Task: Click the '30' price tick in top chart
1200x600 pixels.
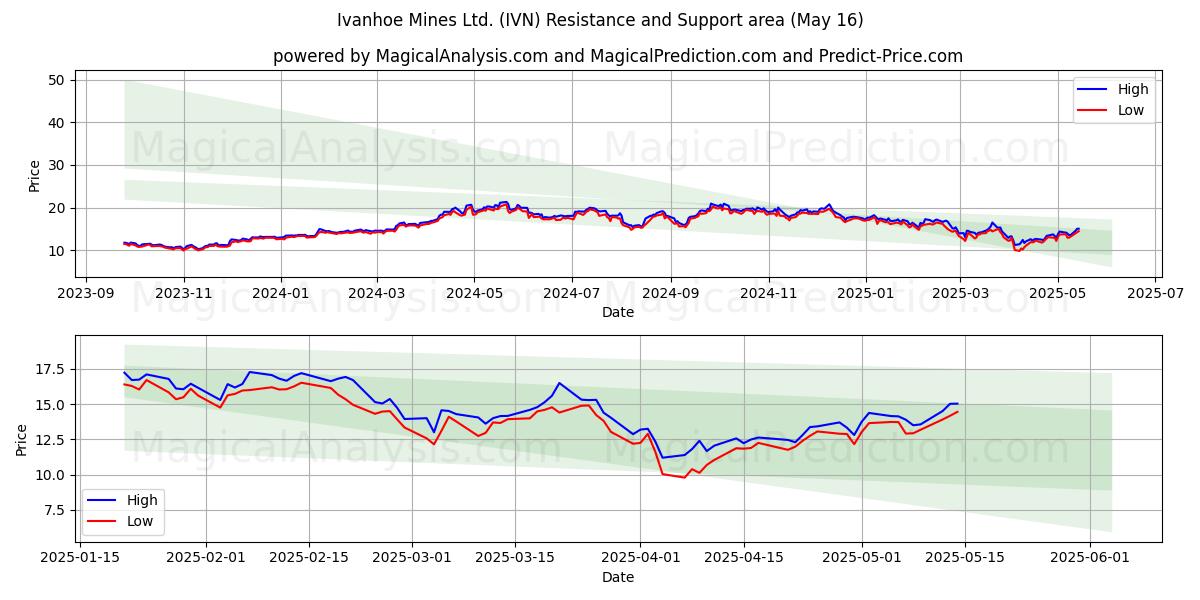Action: point(57,165)
